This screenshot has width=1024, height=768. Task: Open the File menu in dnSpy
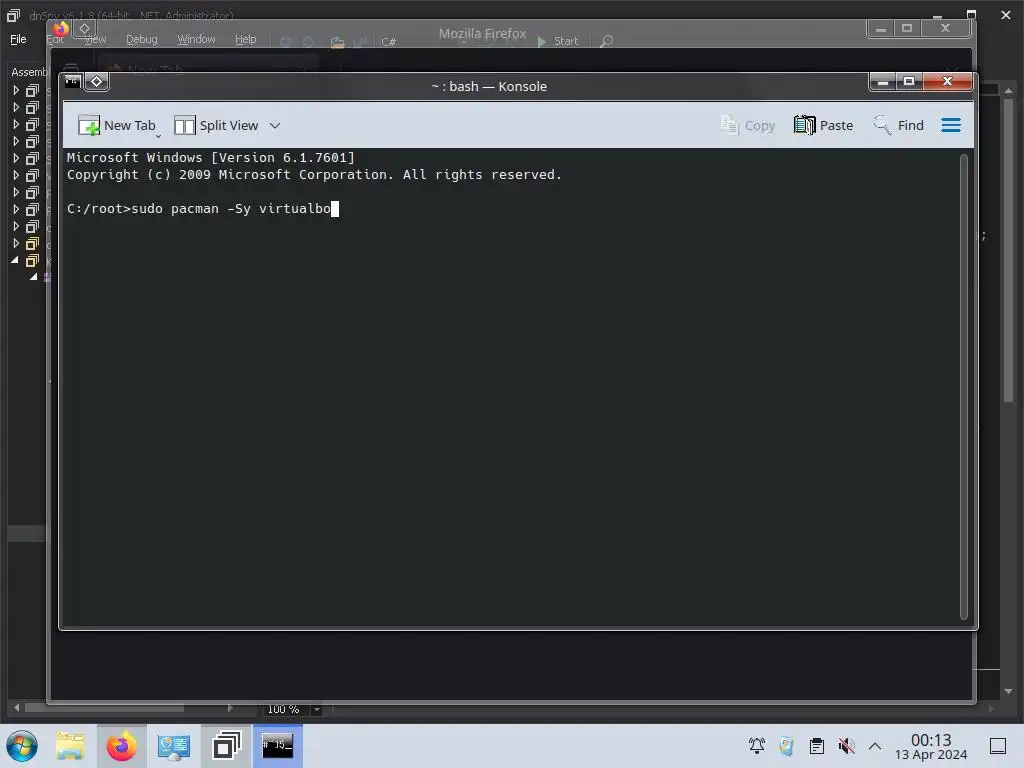point(18,39)
